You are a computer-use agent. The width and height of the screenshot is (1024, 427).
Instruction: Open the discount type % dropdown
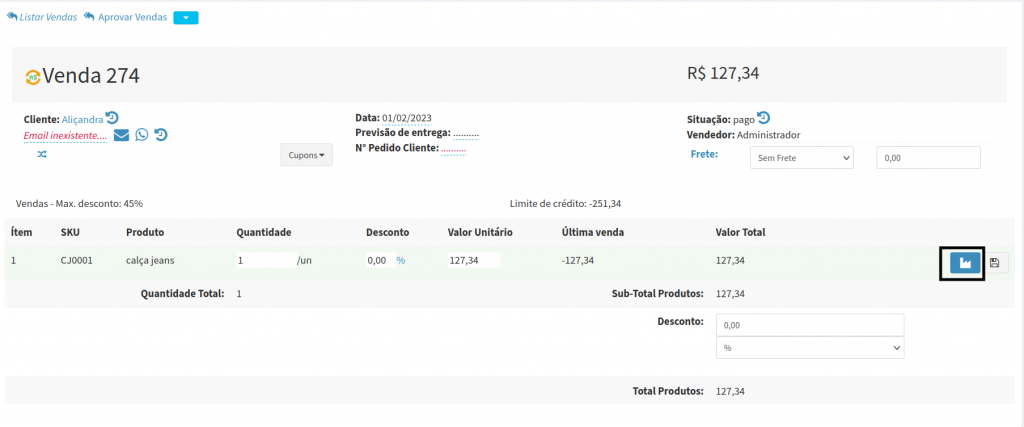[x=810, y=348]
